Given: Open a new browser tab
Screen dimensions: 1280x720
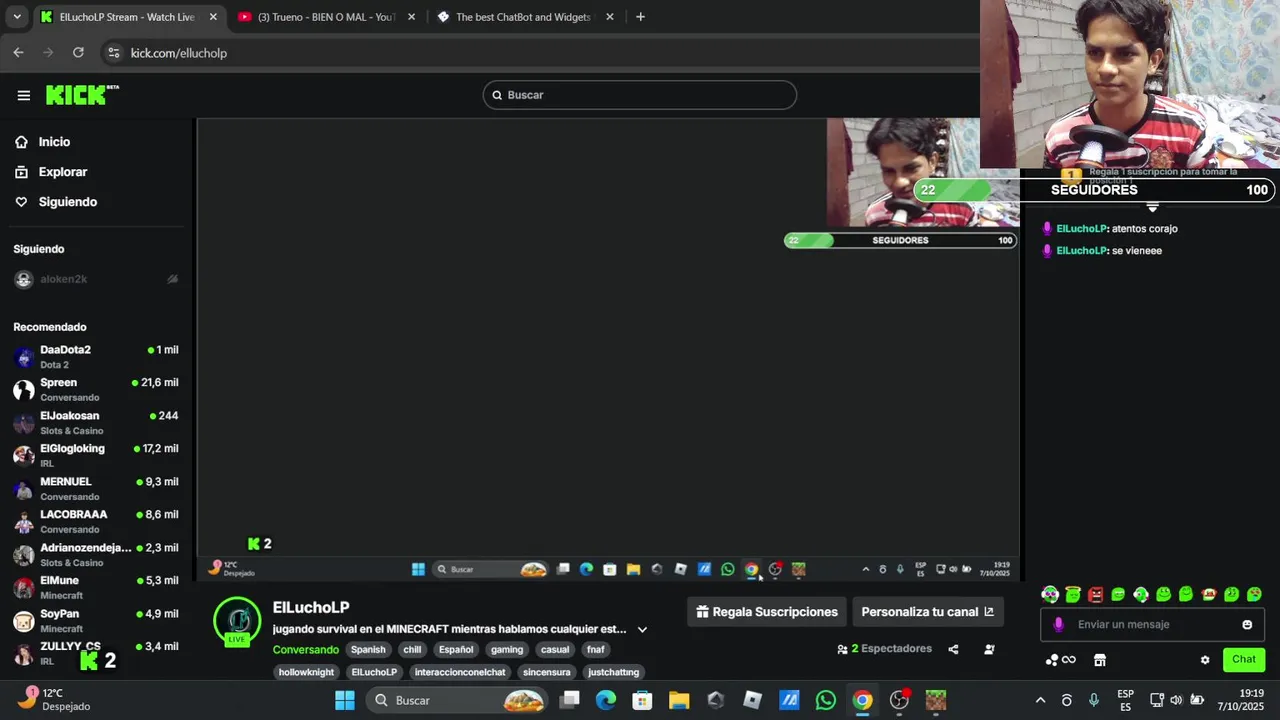Looking at the screenshot, I should [640, 17].
